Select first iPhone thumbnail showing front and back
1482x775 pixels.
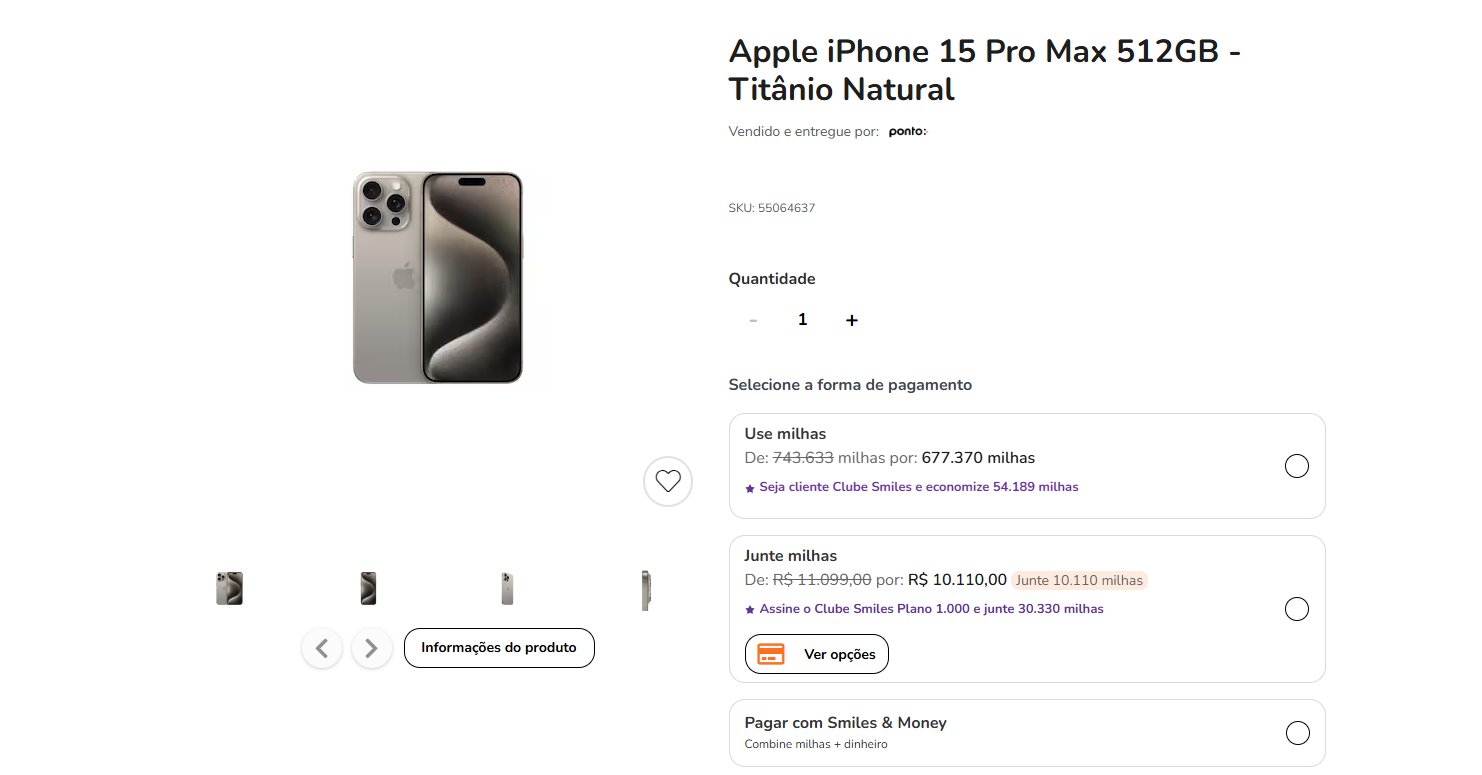click(x=229, y=588)
